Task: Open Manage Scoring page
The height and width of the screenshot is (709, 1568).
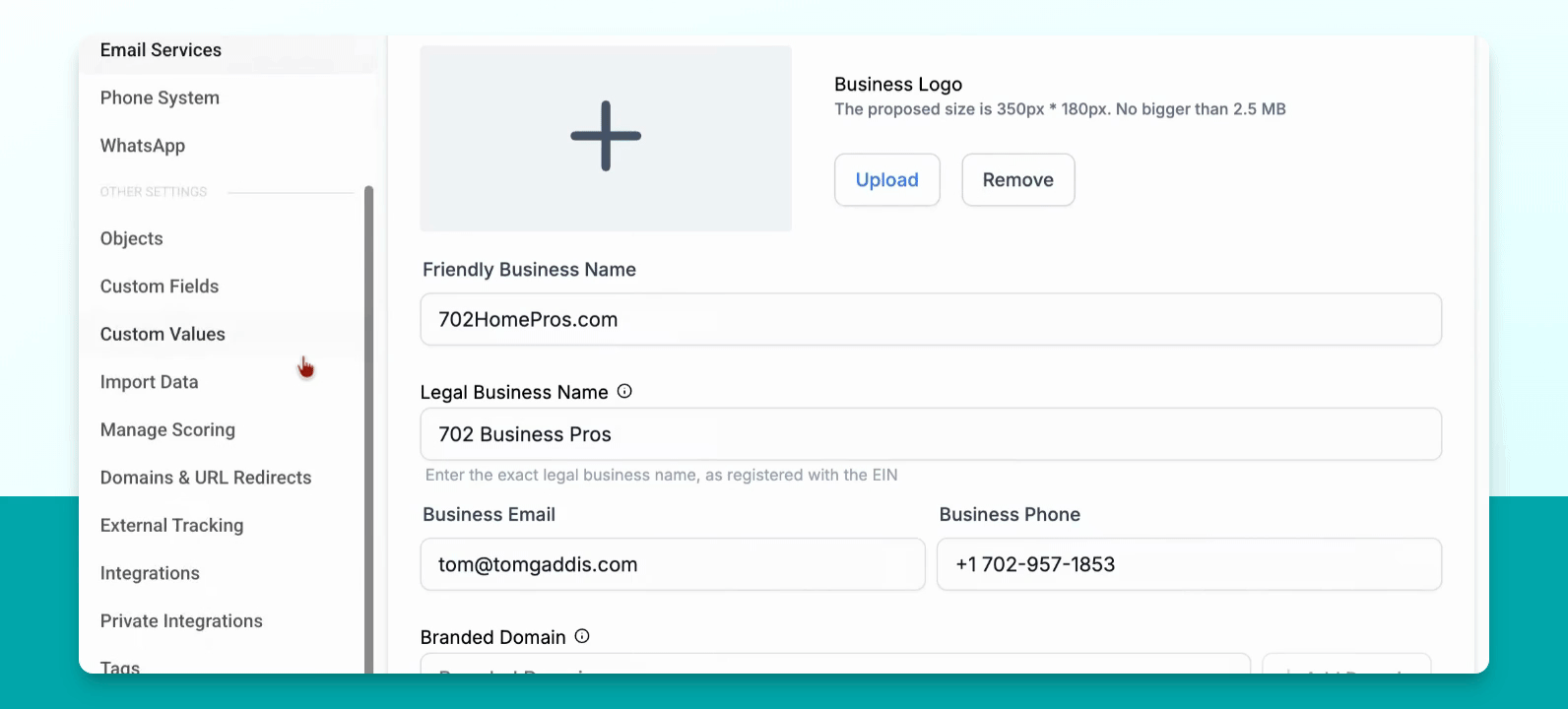Action: point(167,429)
